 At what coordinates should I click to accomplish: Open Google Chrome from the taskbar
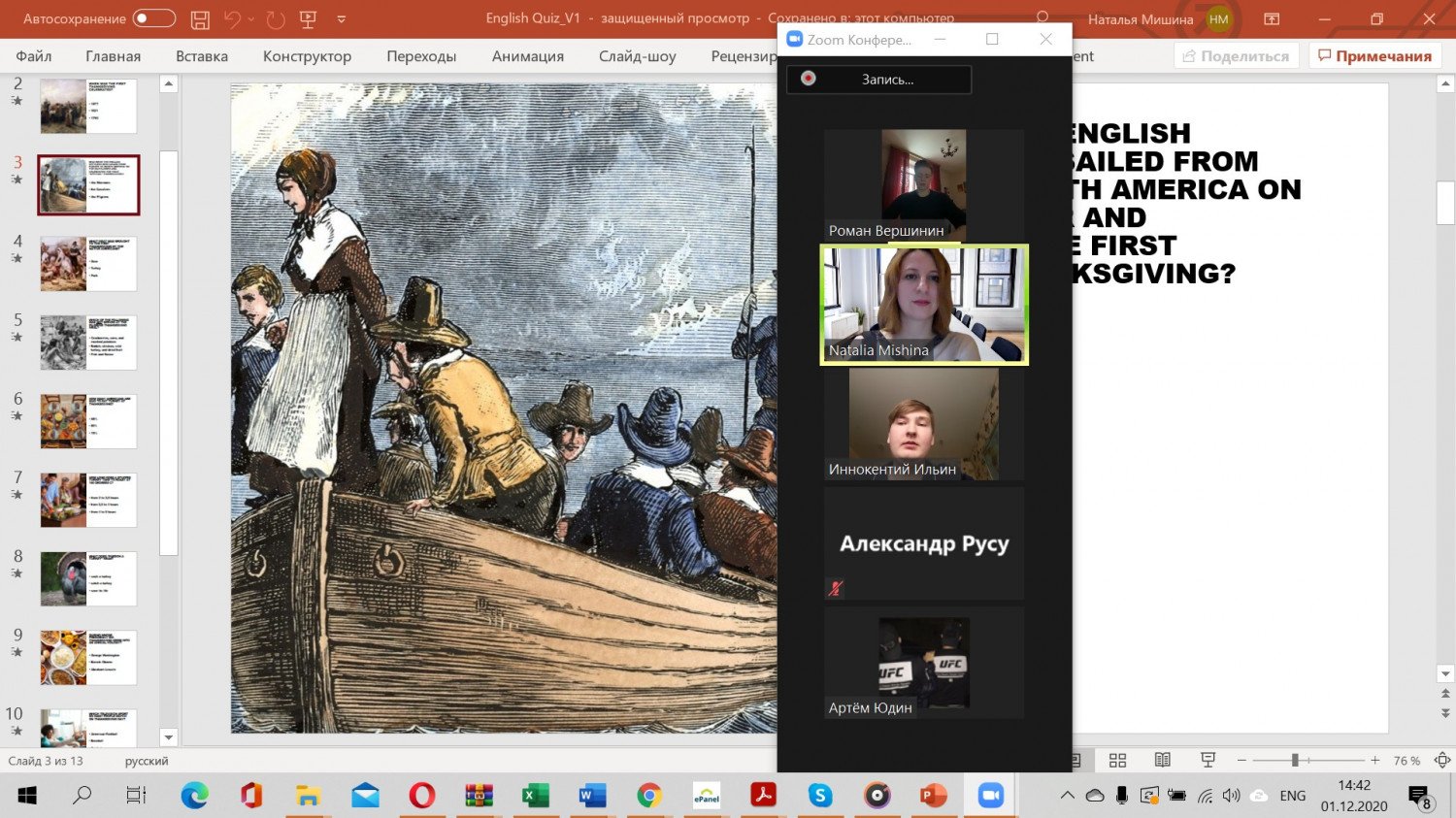[649, 796]
